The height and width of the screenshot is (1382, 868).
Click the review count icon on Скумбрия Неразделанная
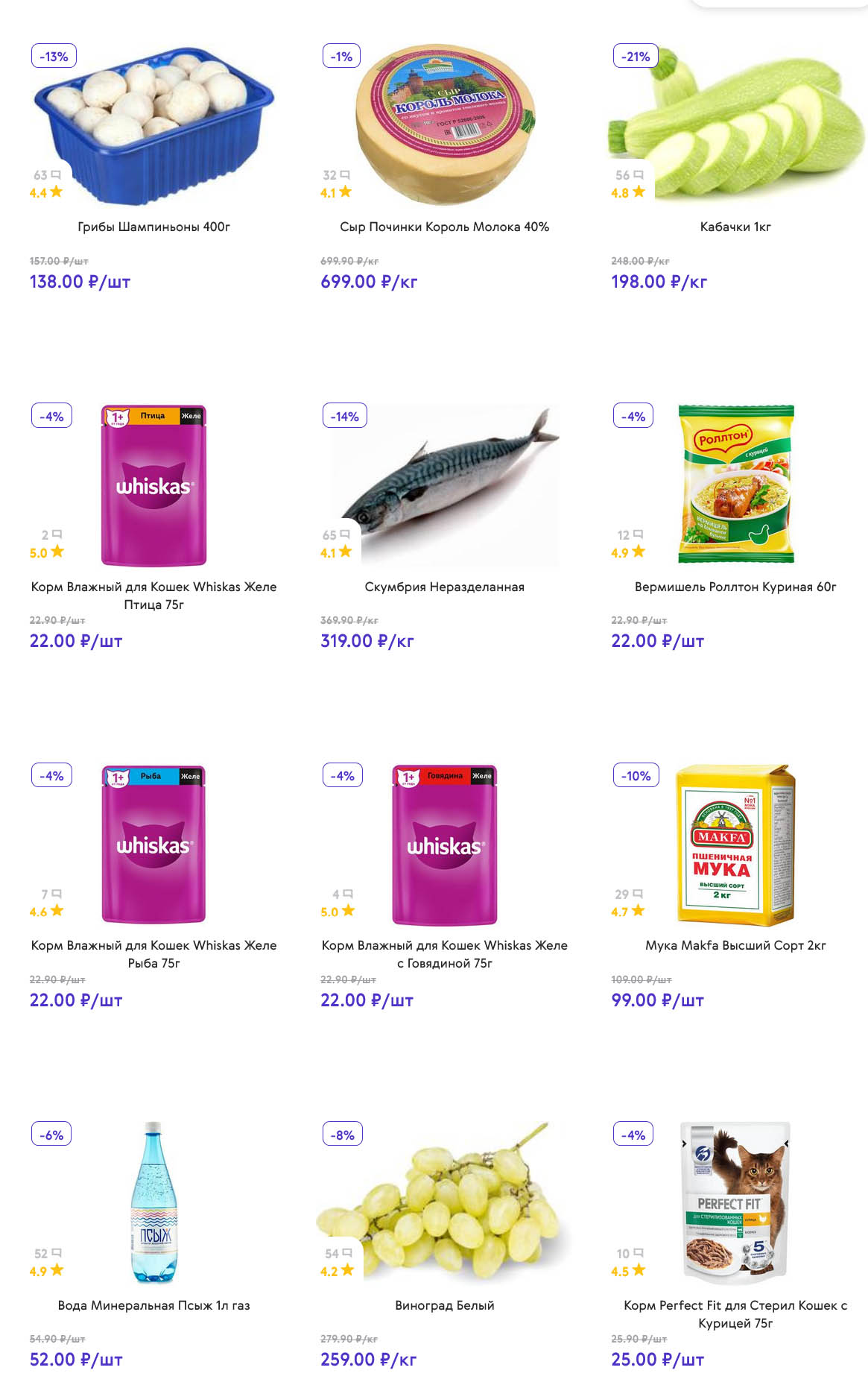345,534
